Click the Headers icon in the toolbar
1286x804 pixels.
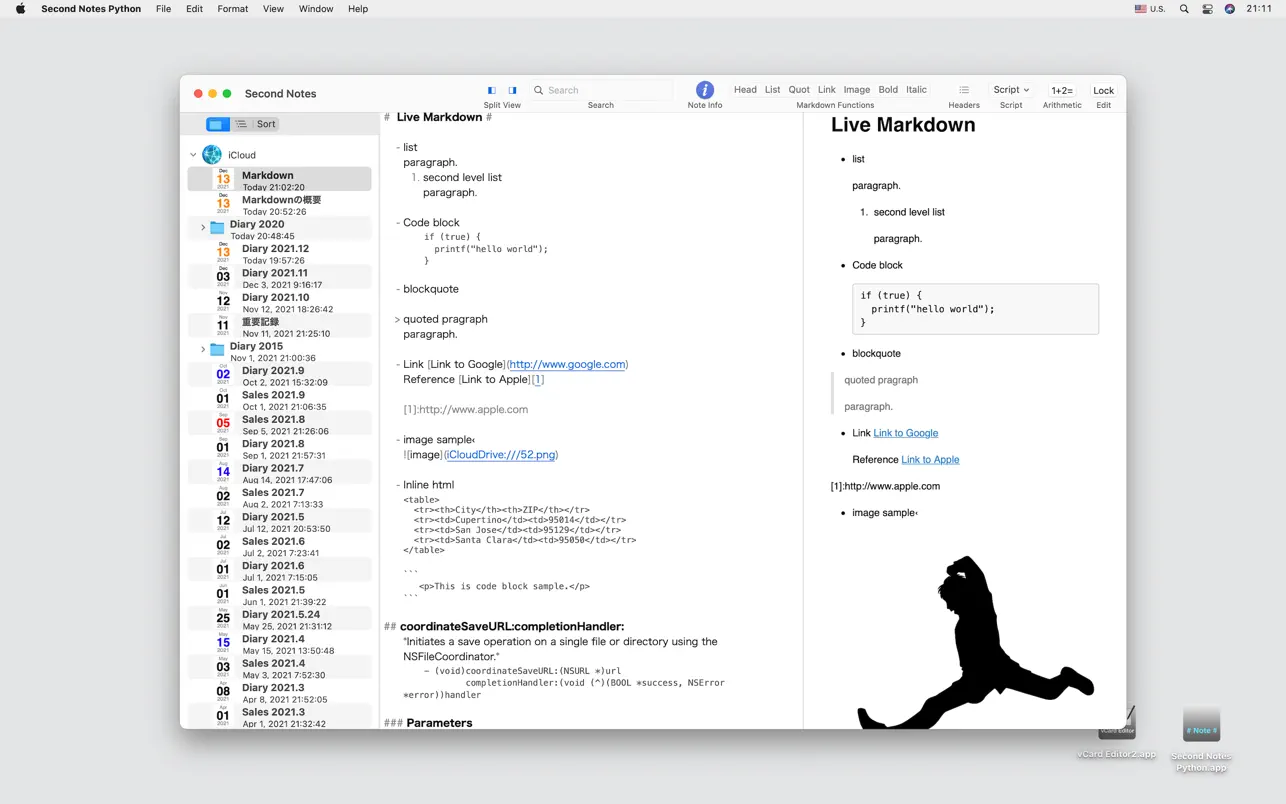point(963,90)
